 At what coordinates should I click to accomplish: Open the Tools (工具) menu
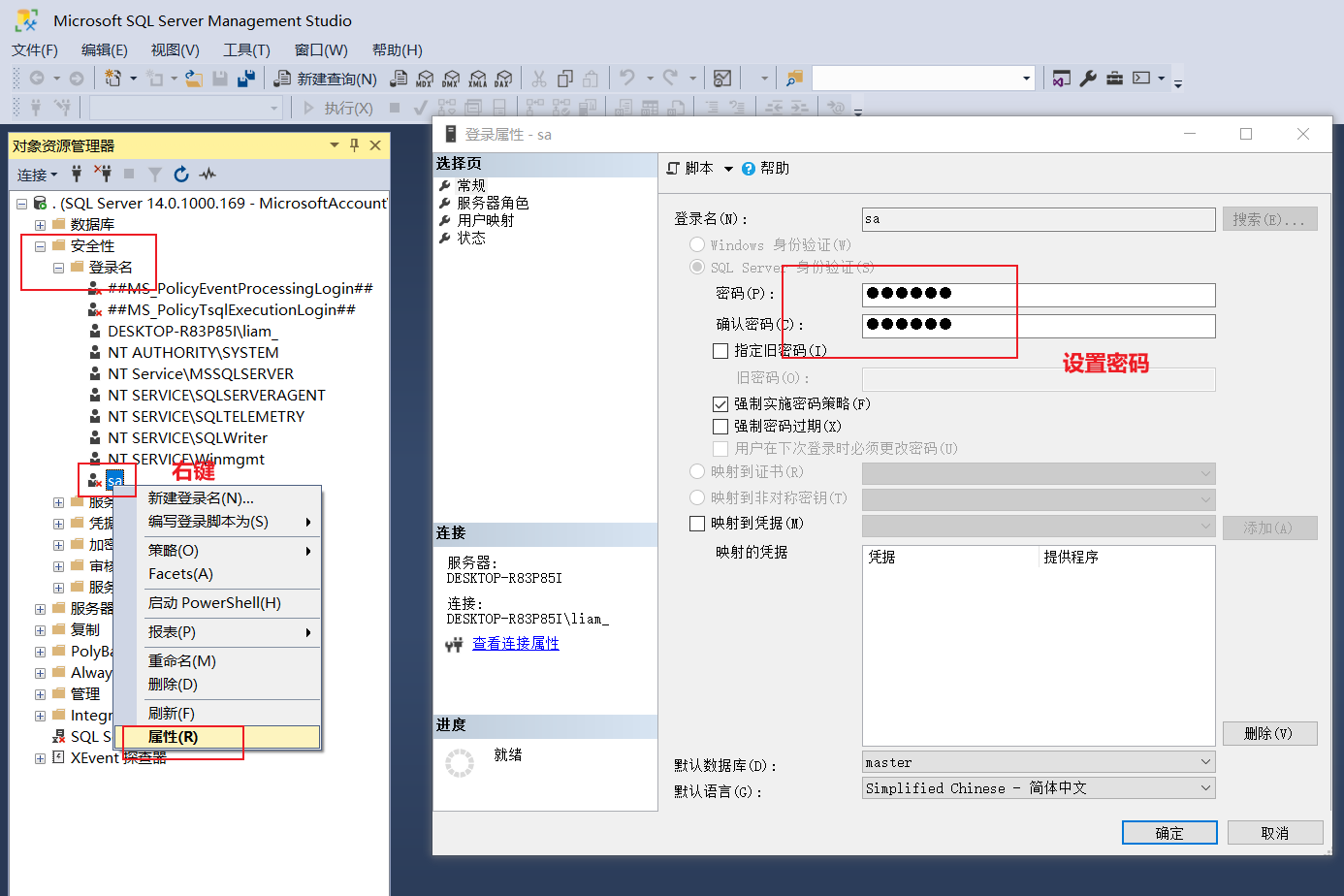(246, 50)
